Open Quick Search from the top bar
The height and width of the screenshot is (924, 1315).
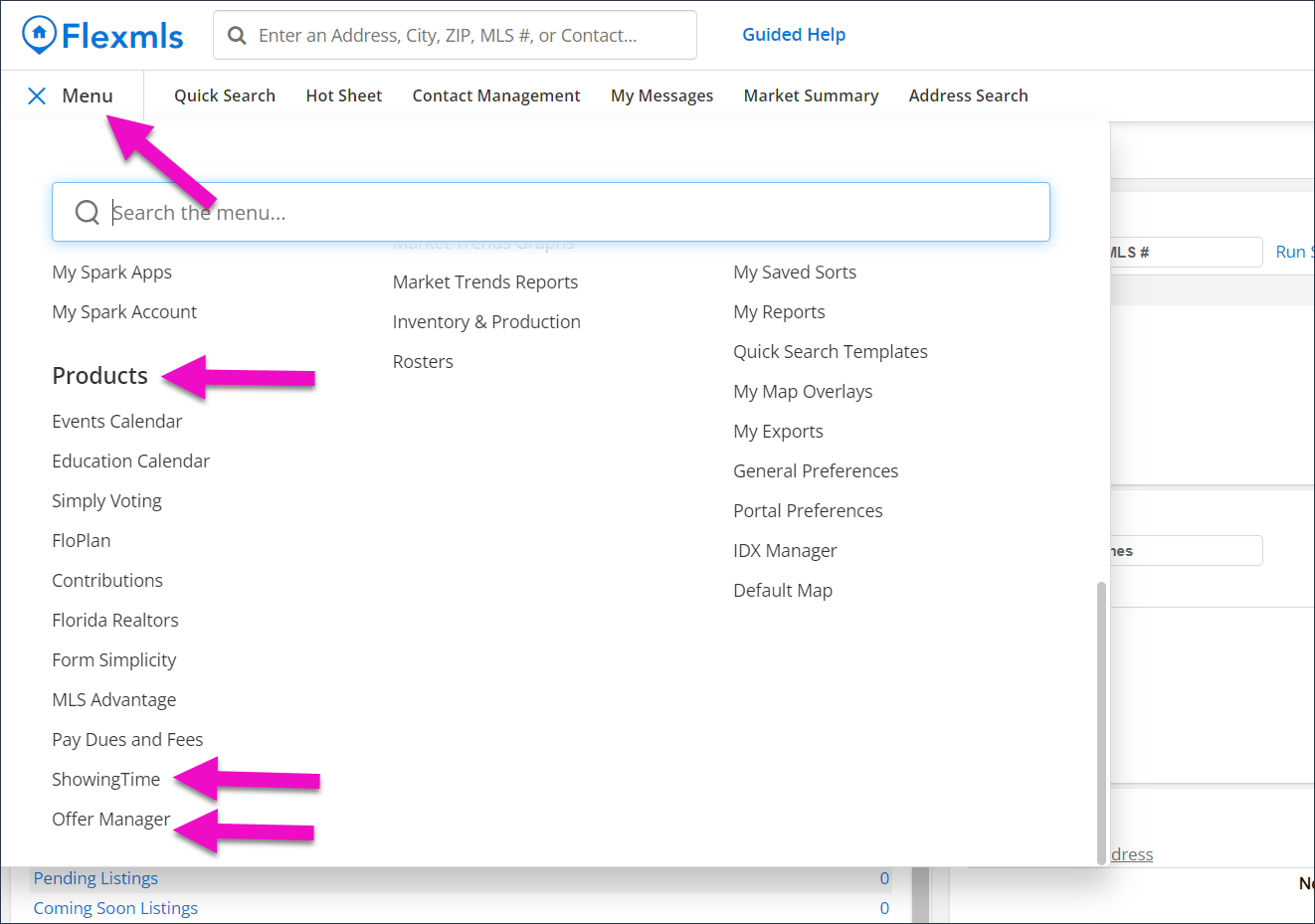click(x=225, y=95)
